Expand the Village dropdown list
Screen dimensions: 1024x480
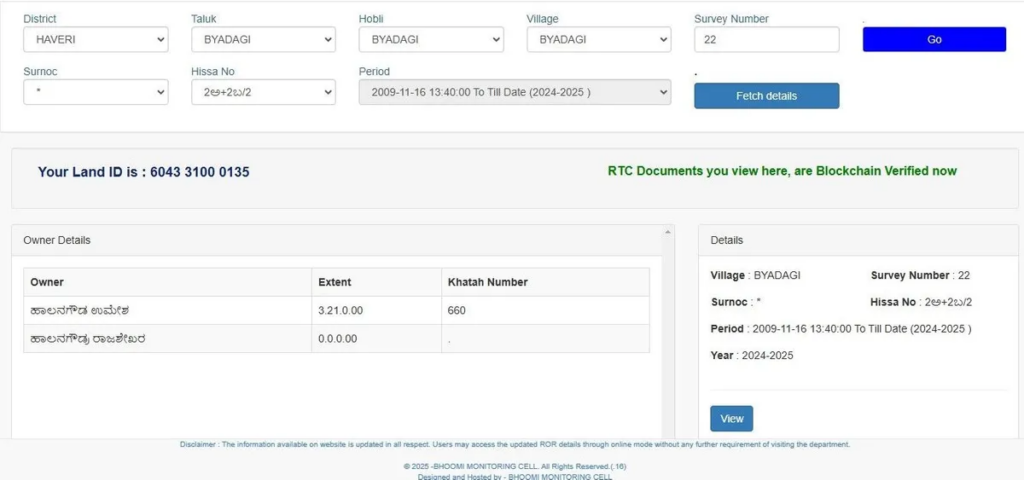(598, 40)
